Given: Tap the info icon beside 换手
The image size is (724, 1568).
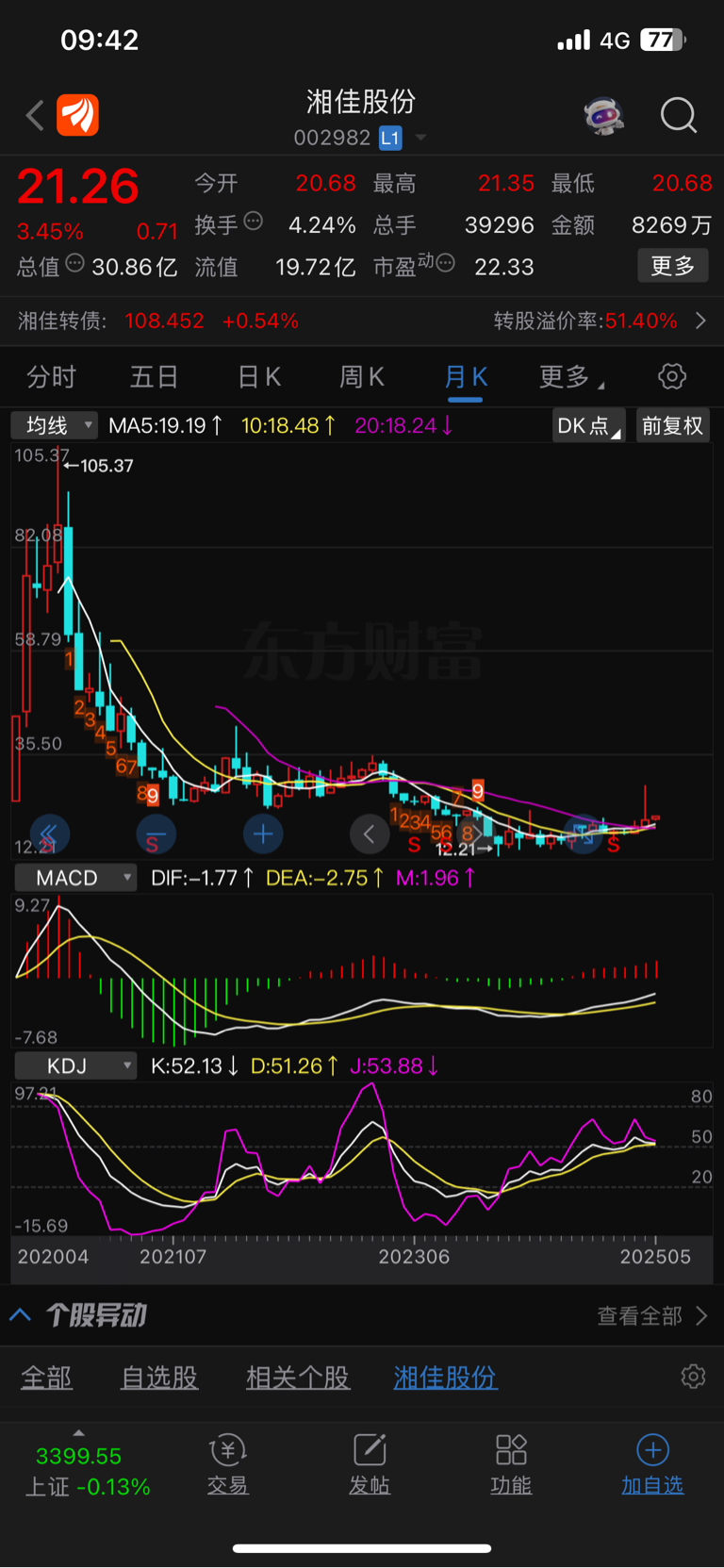Looking at the screenshot, I should pos(254,222).
